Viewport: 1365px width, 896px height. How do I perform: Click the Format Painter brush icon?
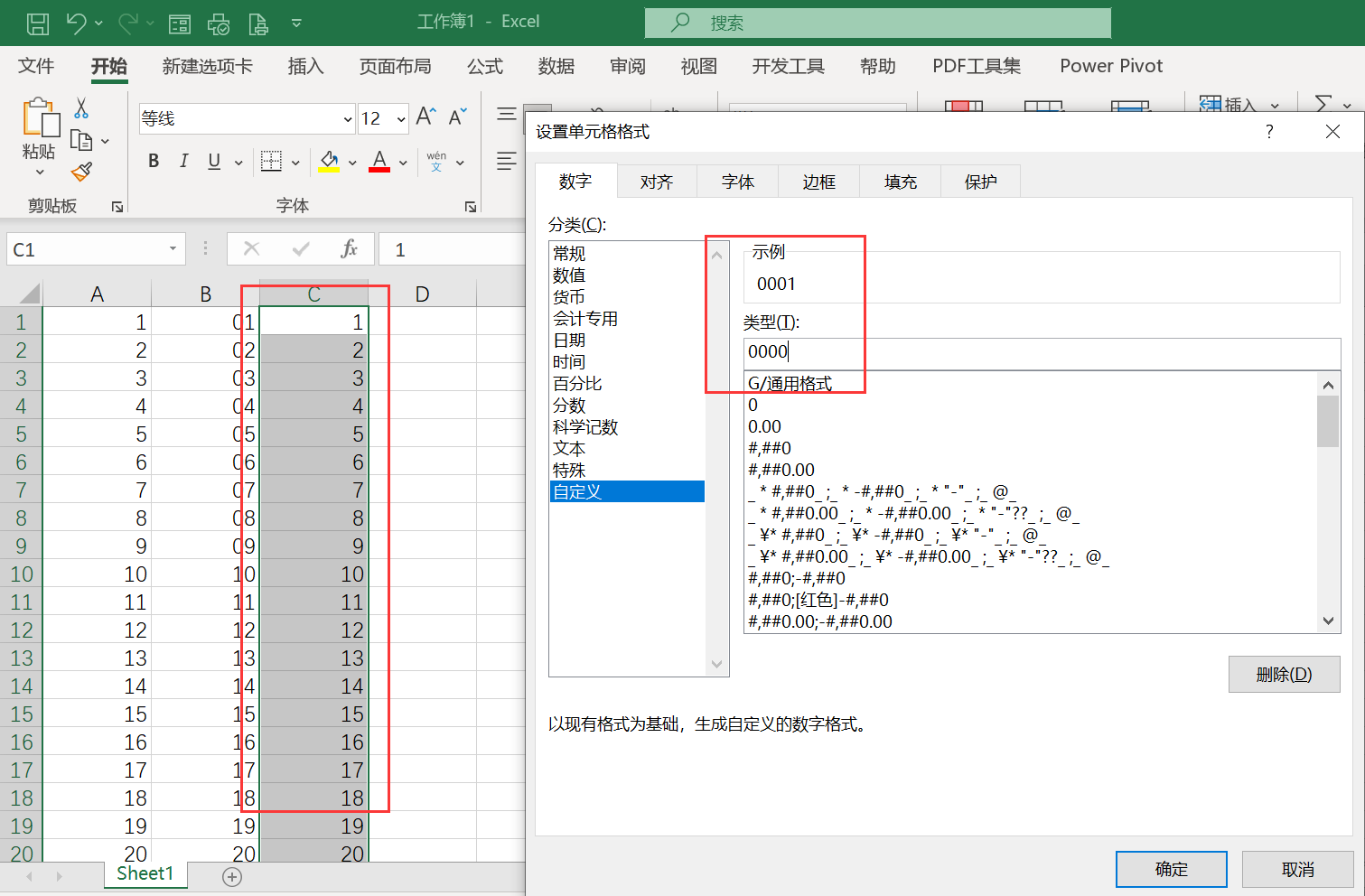(81, 172)
